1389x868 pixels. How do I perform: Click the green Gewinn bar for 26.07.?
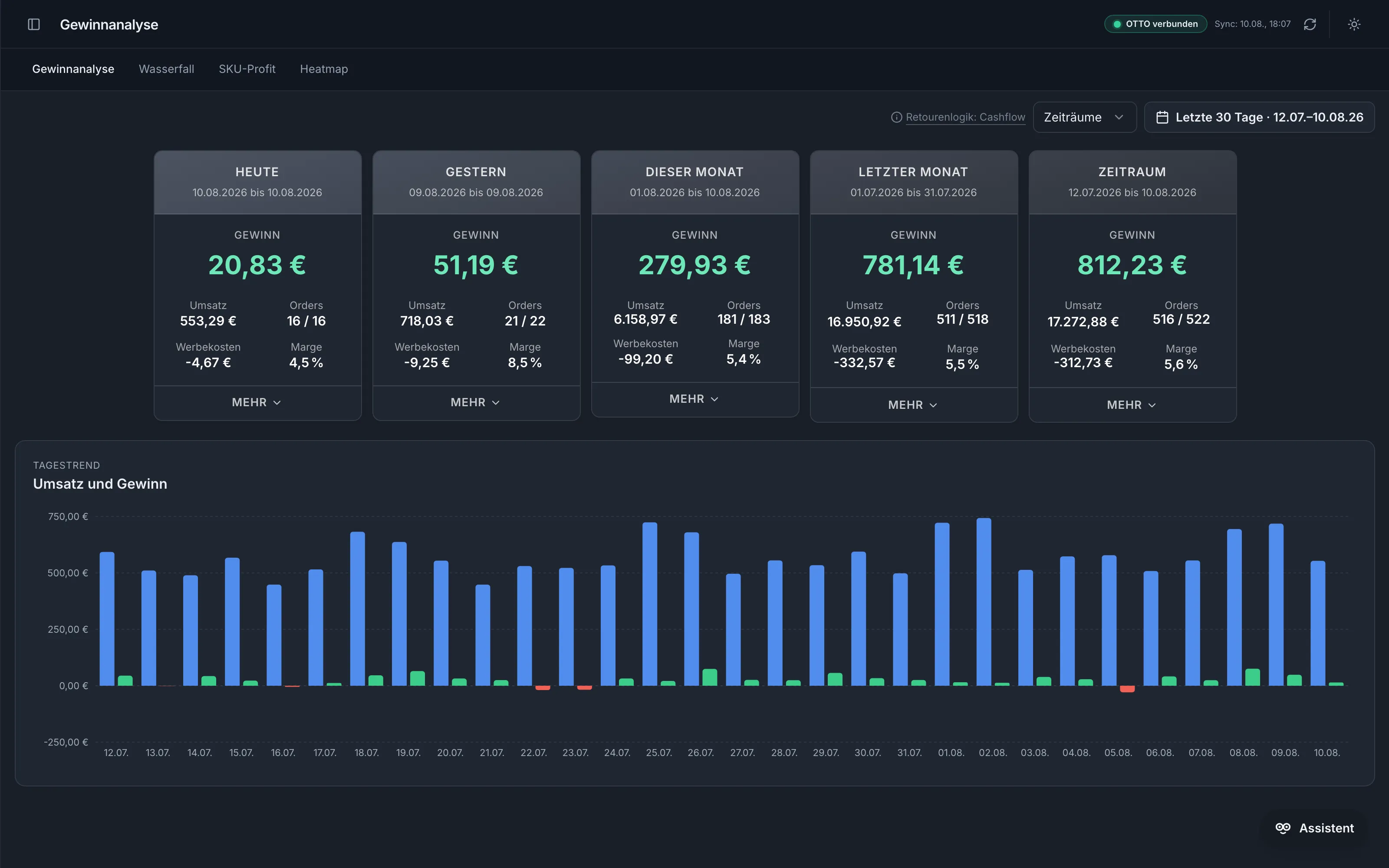[x=710, y=677]
